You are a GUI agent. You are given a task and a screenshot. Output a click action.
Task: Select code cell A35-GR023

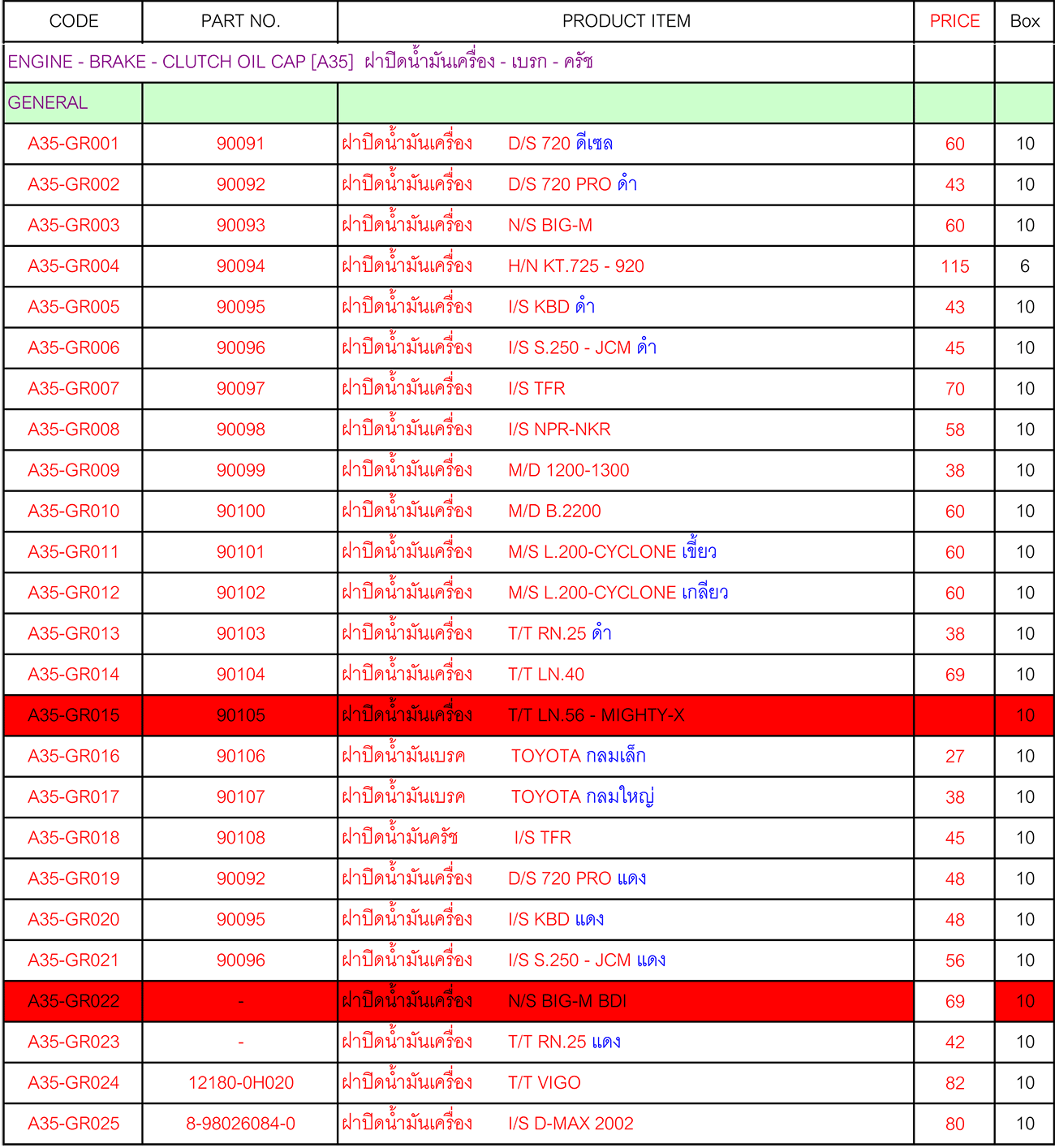pyautogui.click(x=74, y=1042)
